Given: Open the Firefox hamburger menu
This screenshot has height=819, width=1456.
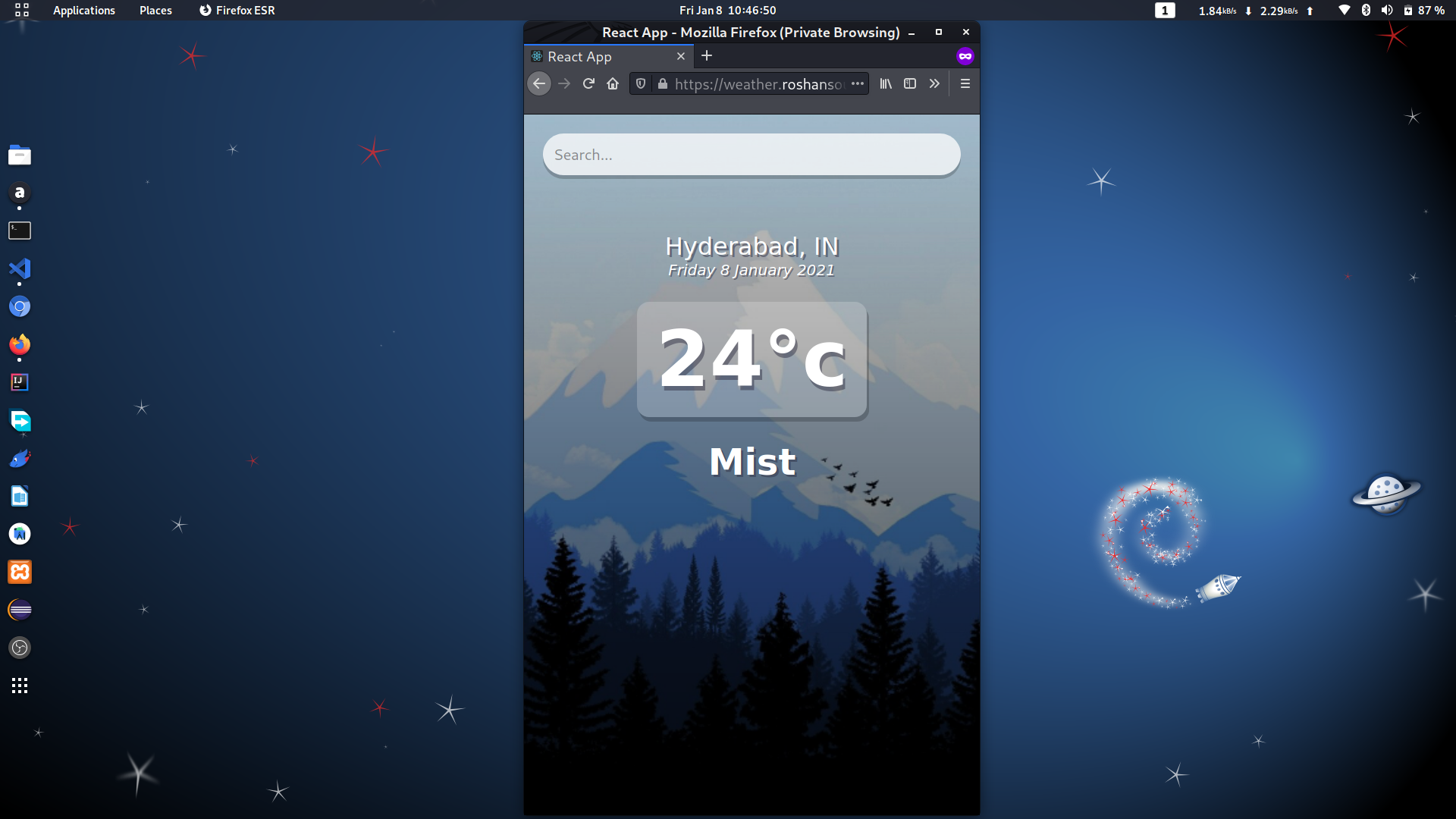Looking at the screenshot, I should pos(965,83).
